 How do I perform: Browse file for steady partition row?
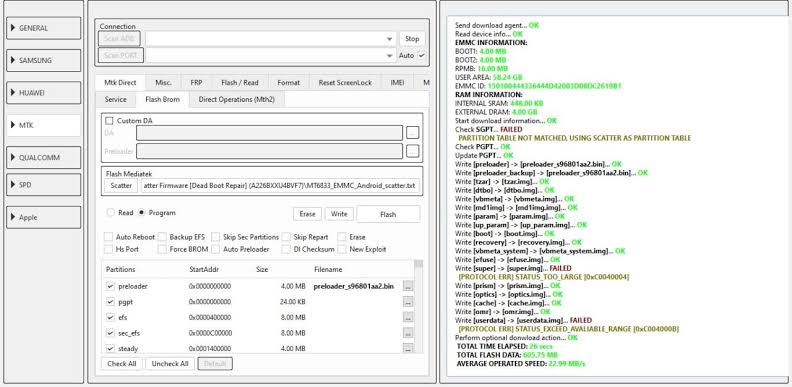point(408,349)
